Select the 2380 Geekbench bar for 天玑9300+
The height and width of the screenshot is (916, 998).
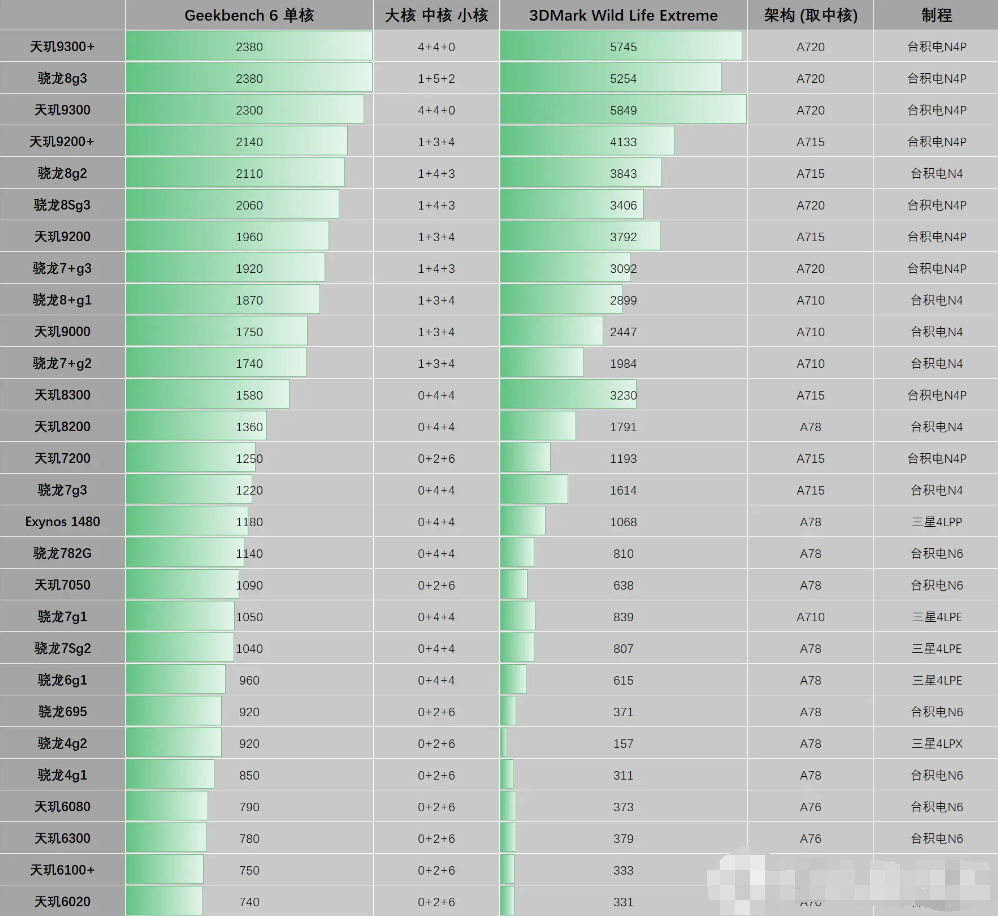[x=249, y=46]
